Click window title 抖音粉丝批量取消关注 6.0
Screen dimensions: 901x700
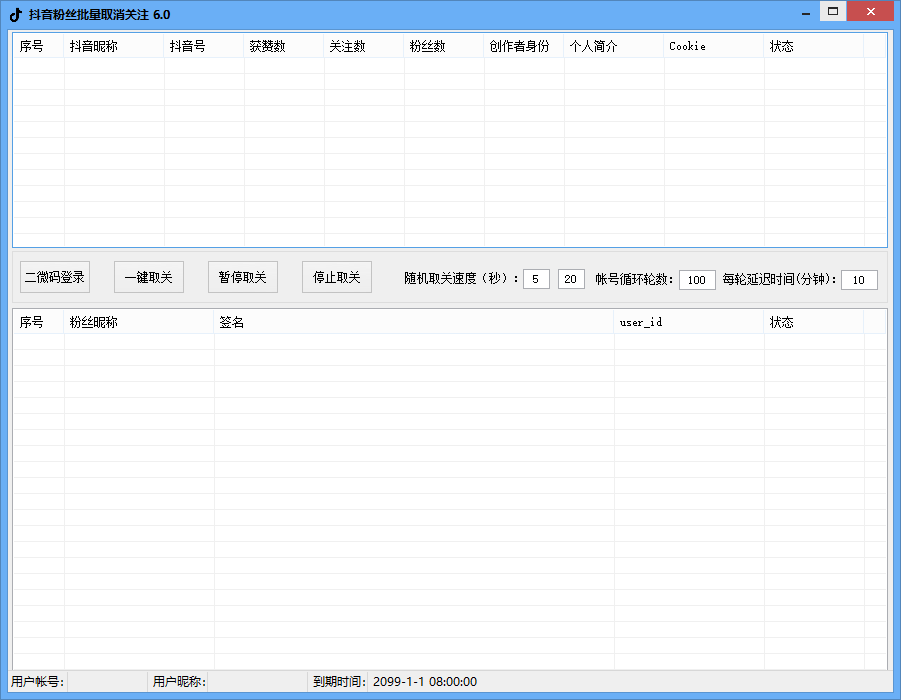pos(99,15)
